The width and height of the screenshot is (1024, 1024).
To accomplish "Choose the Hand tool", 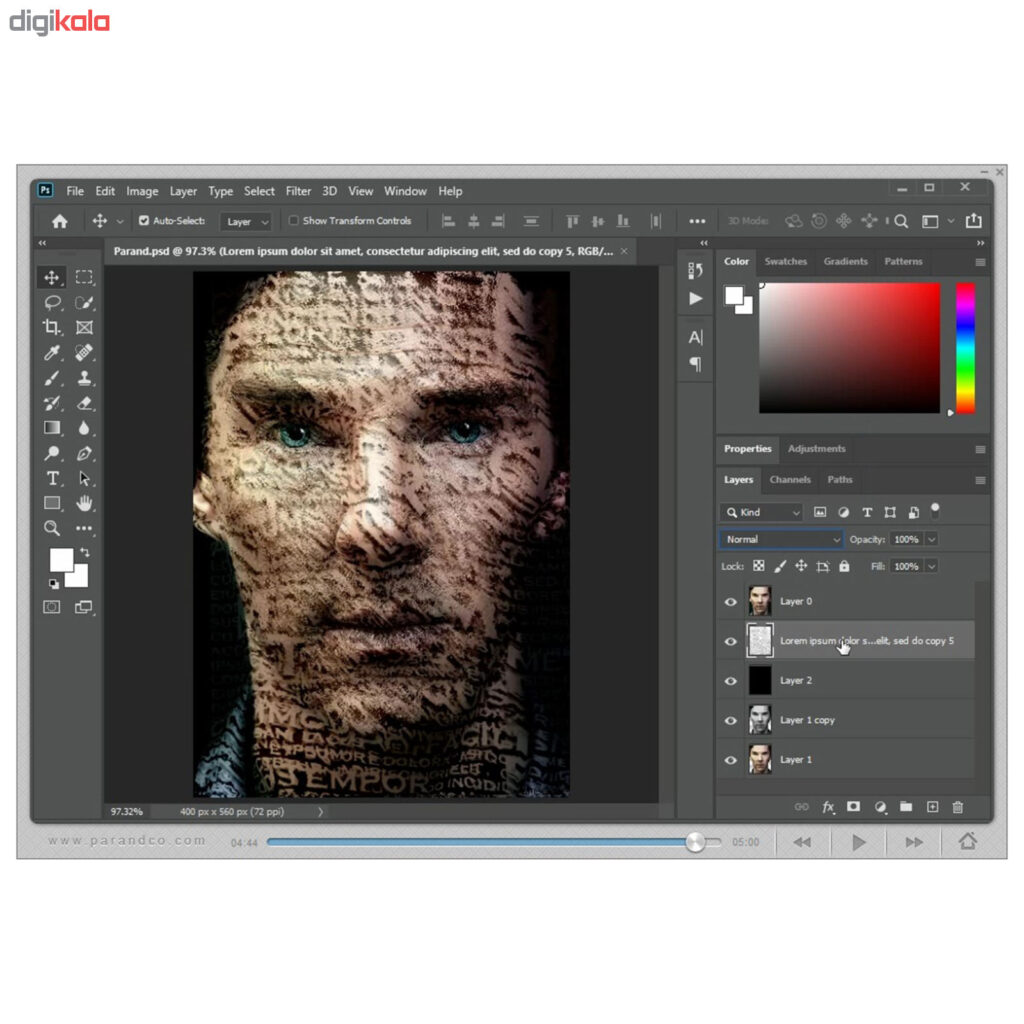I will point(84,503).
